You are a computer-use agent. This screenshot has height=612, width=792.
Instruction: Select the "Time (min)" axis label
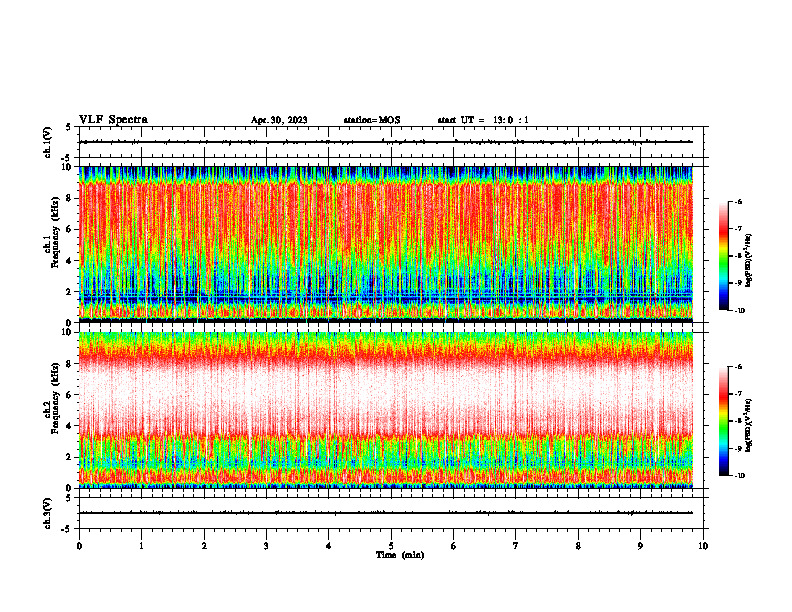click(x=400, y=555)
